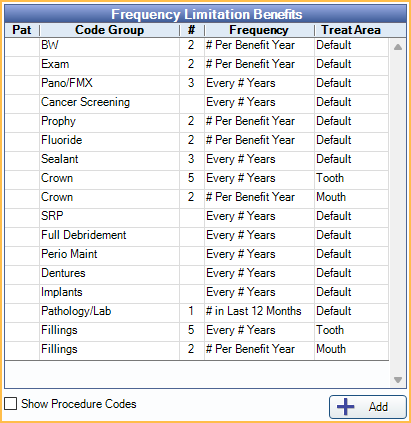Image resolution: width=411 pixels, height=423 pixels.
Task: Click the # column header
Action: (x=192, y=30)
